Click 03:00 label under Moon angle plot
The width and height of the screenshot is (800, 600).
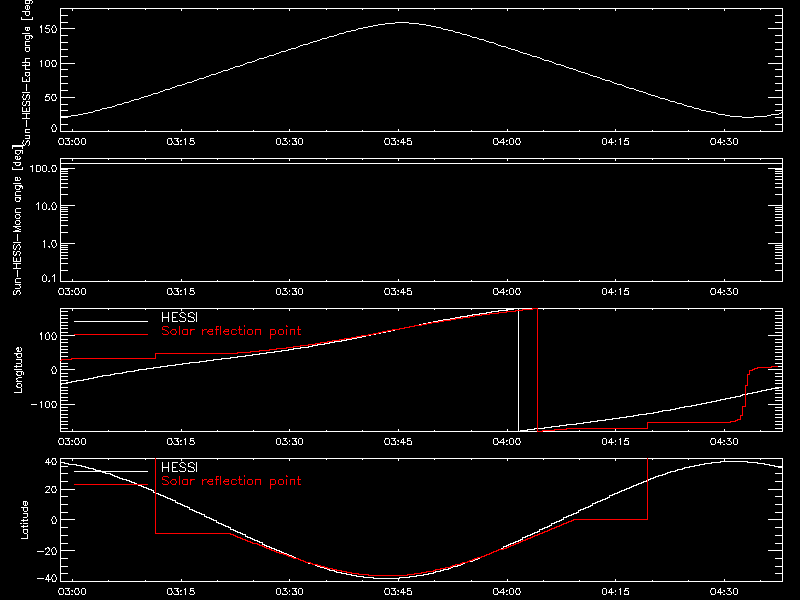pyautogui.click(x=72, y=292)
